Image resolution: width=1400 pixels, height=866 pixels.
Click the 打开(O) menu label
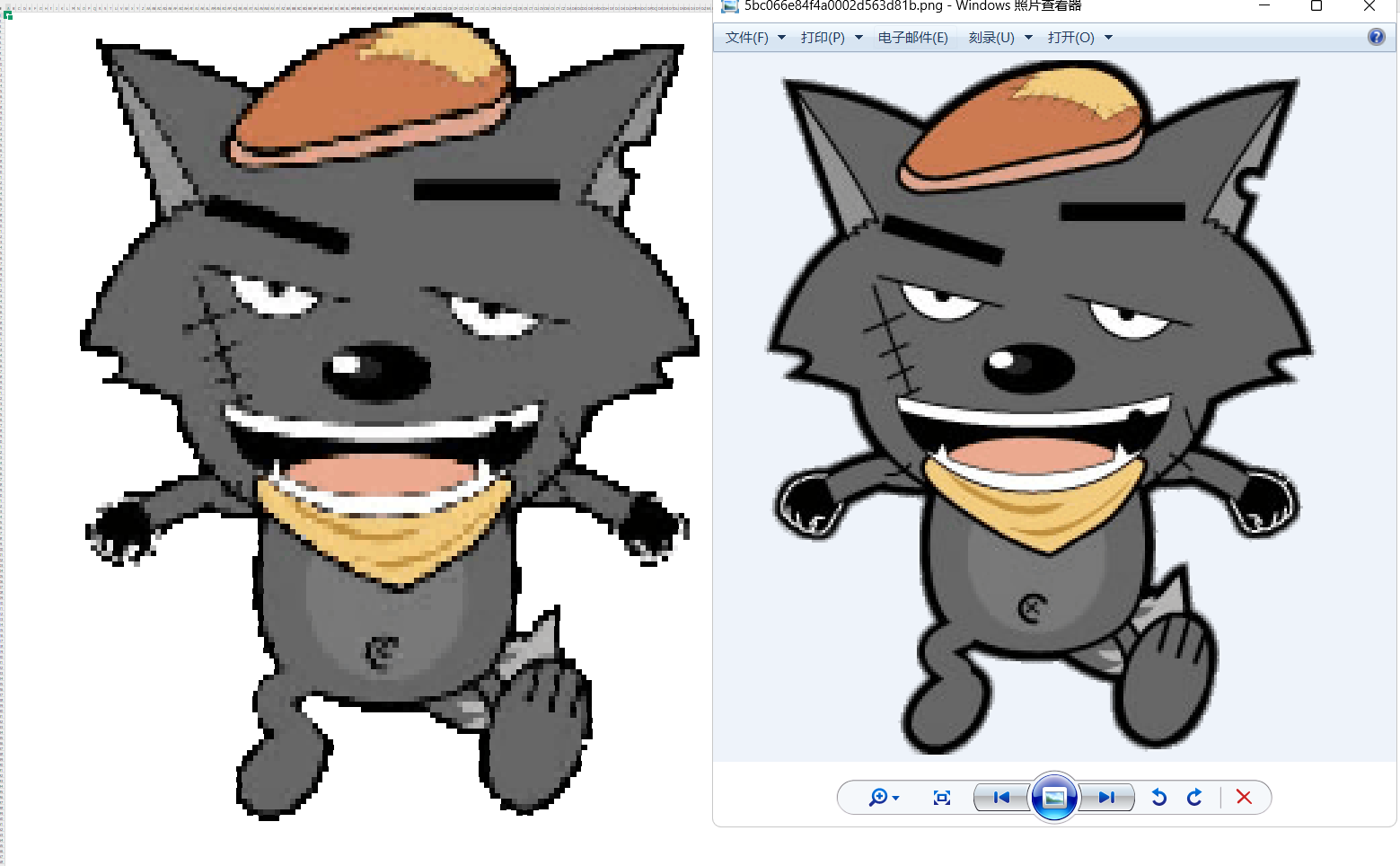(1070, 37)
